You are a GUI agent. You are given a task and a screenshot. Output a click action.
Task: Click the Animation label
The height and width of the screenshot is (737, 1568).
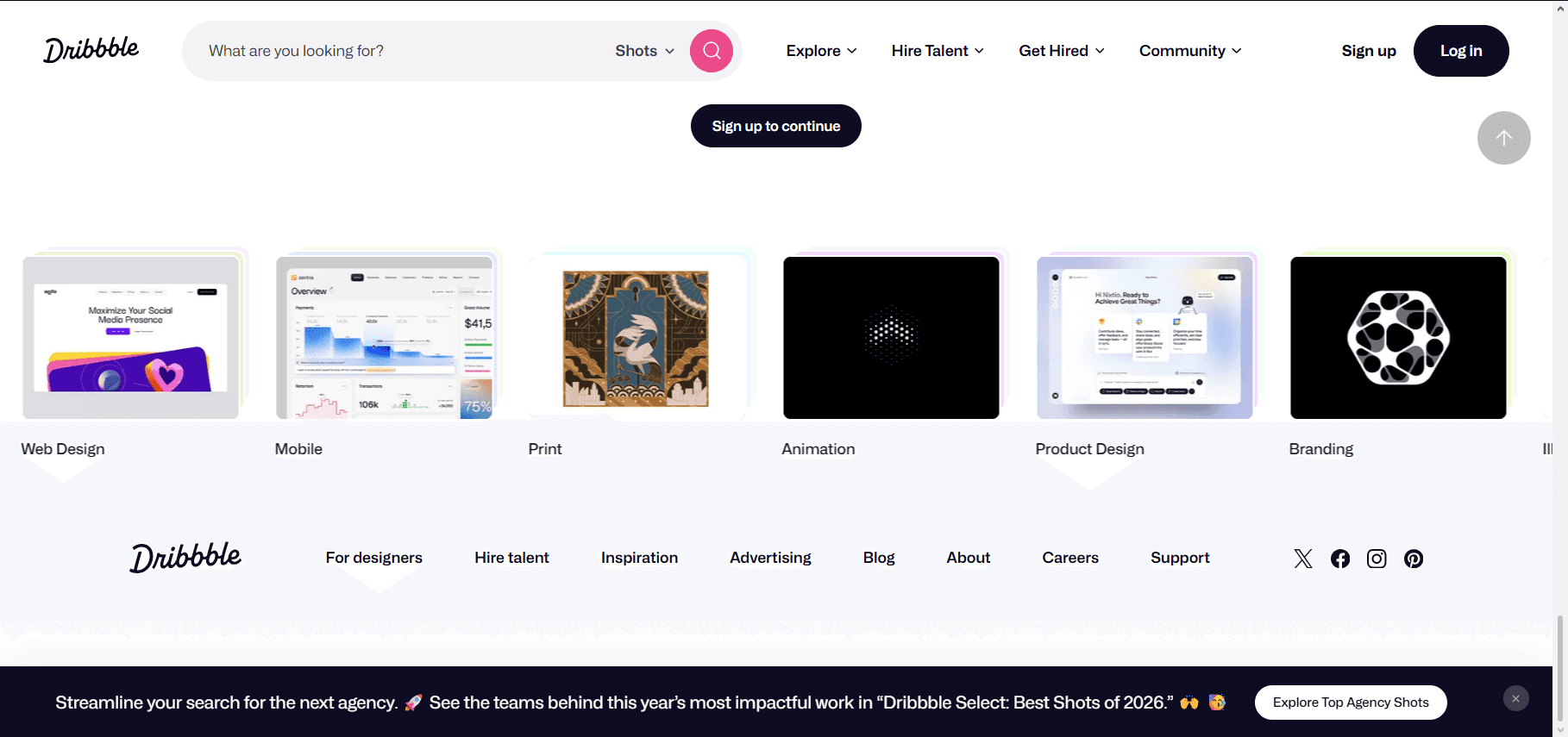818,449
